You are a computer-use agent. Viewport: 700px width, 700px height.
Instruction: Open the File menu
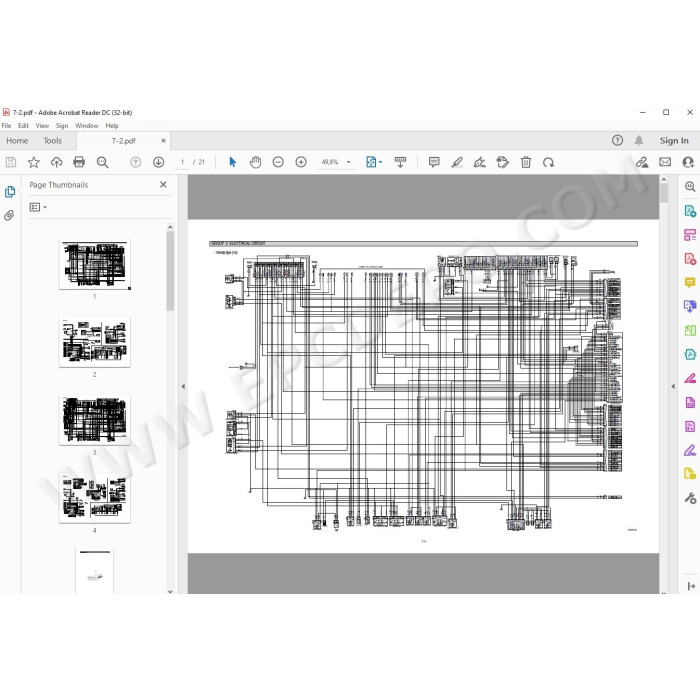coord(6,126)
